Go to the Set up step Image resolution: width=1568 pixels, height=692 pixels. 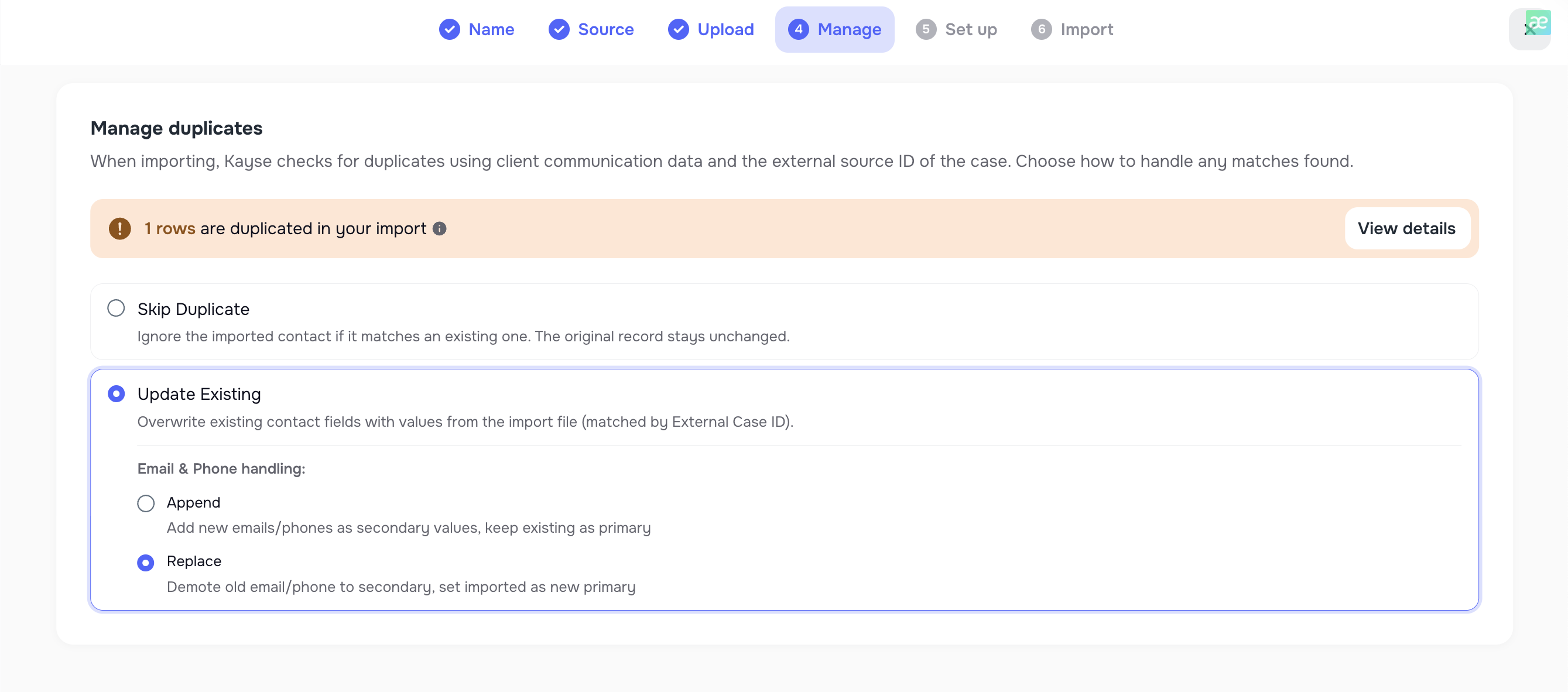click(x=971, y=29)
